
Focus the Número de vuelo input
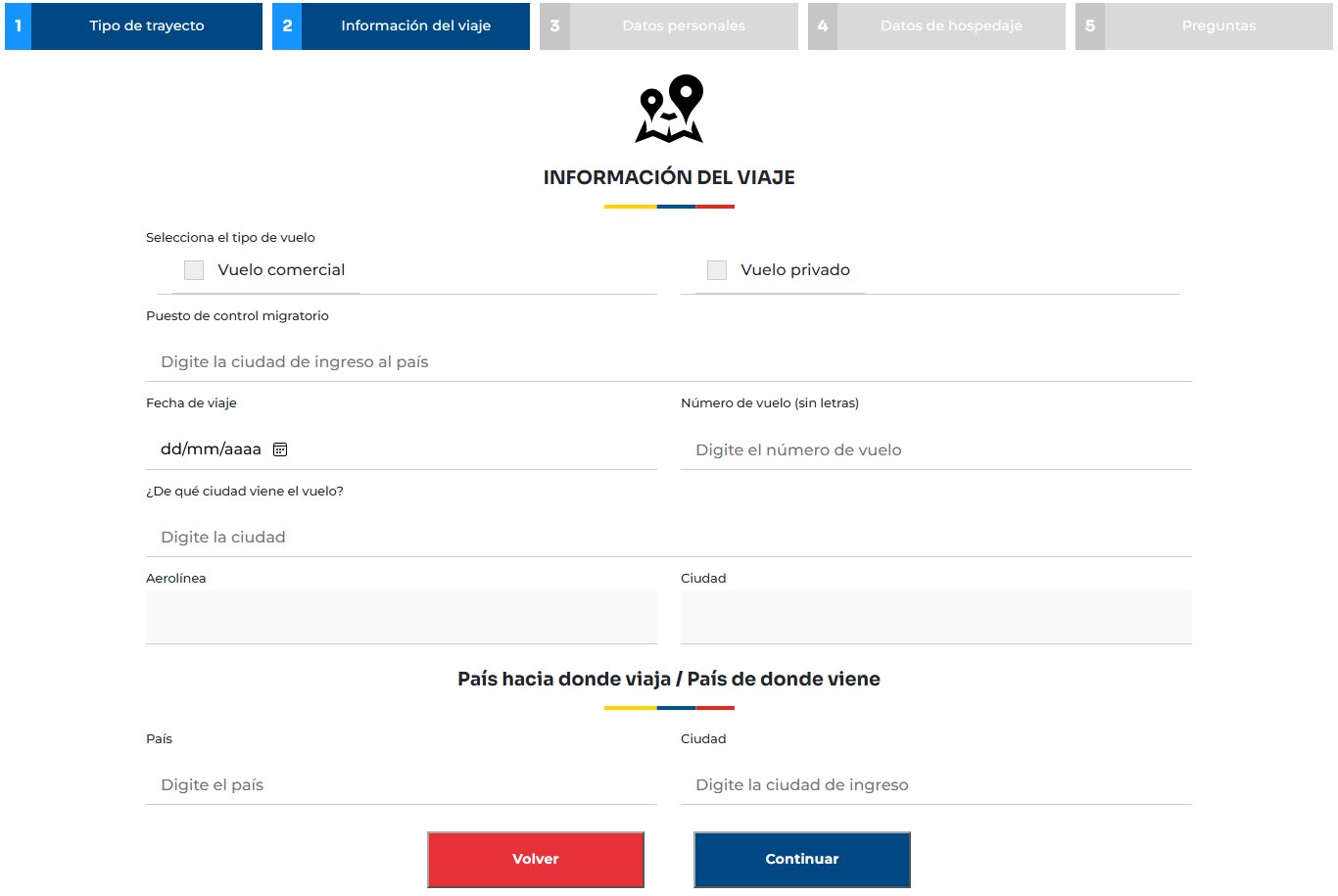936,450
